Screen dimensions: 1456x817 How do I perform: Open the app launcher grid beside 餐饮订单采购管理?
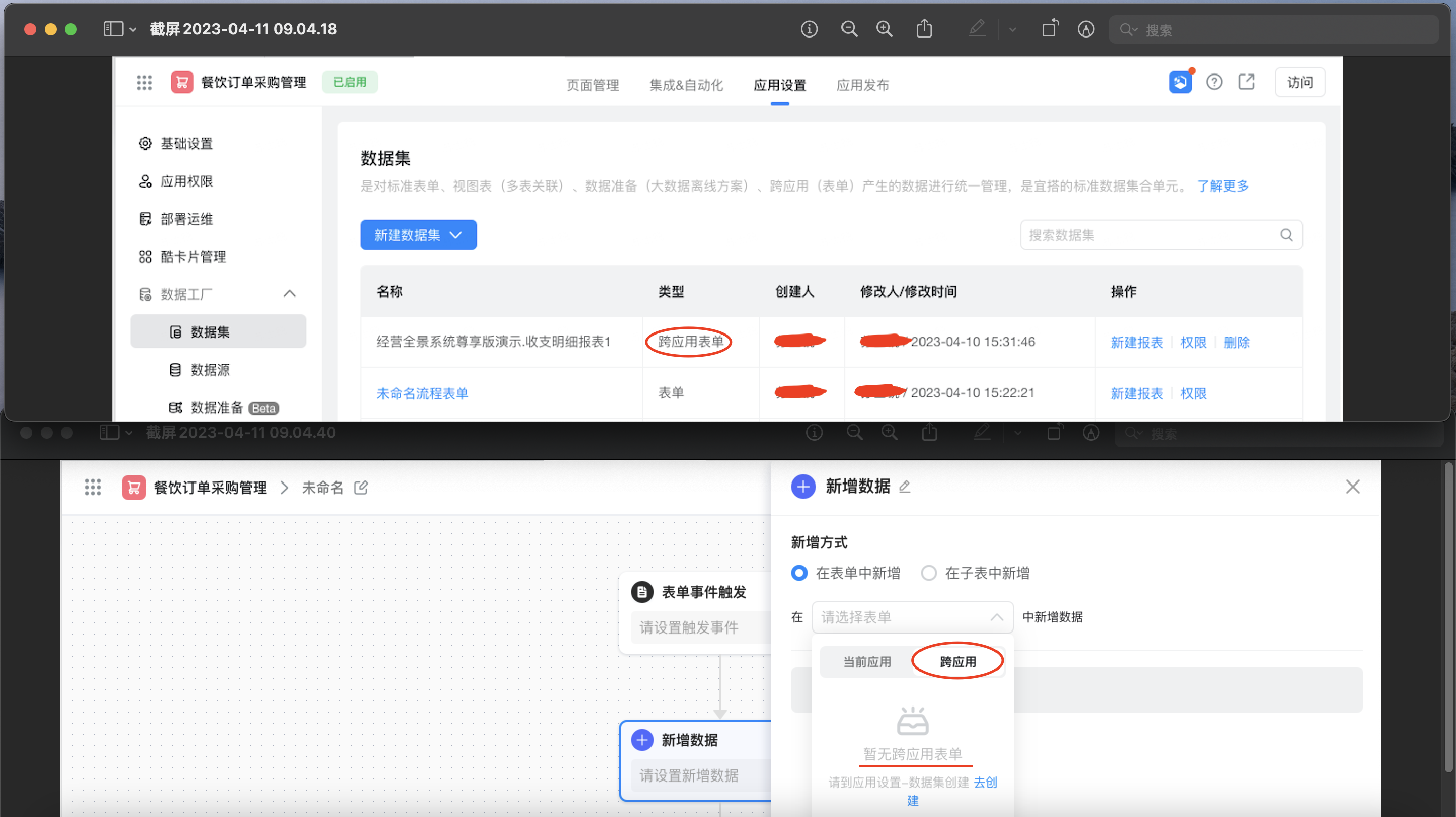pyautogui.click(x=144, y=83)
